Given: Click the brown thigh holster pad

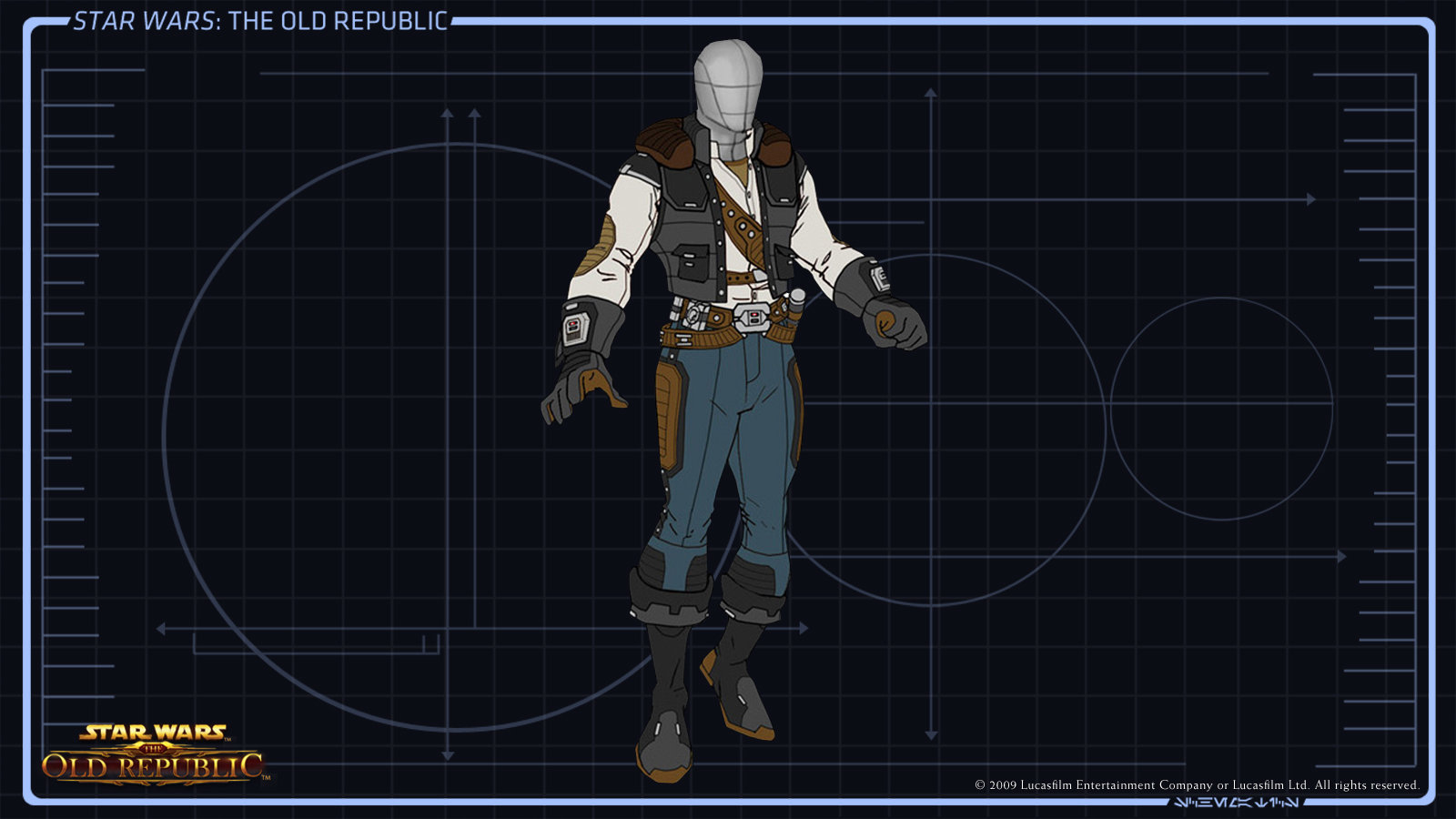Looking at the screenshot, I should [669, 415].
